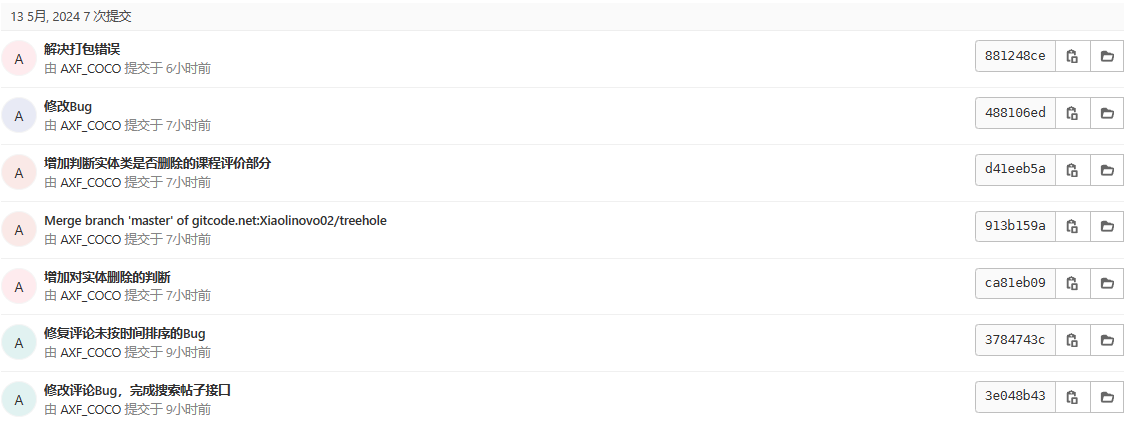
Task: Copy commit SHA for 3784743c
Action: [1072, 340]
